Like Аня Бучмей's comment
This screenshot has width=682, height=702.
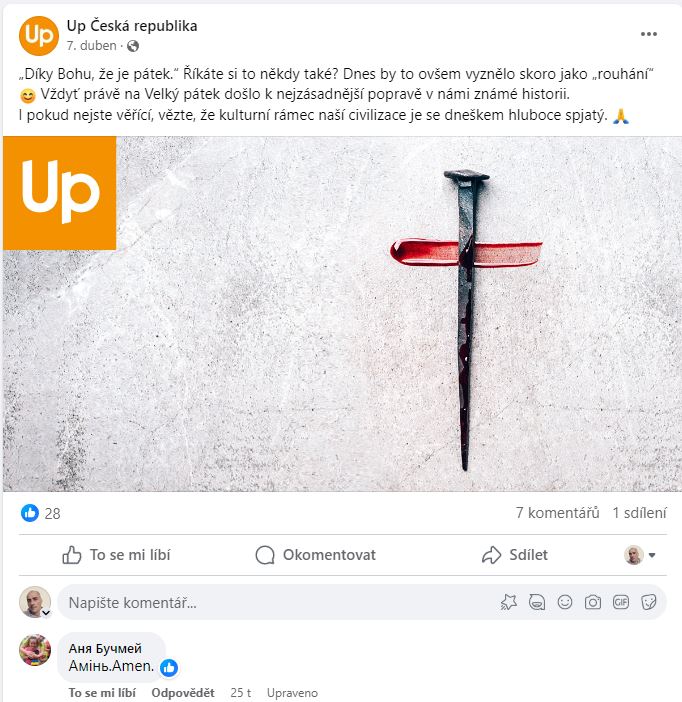tap(102, 692)
